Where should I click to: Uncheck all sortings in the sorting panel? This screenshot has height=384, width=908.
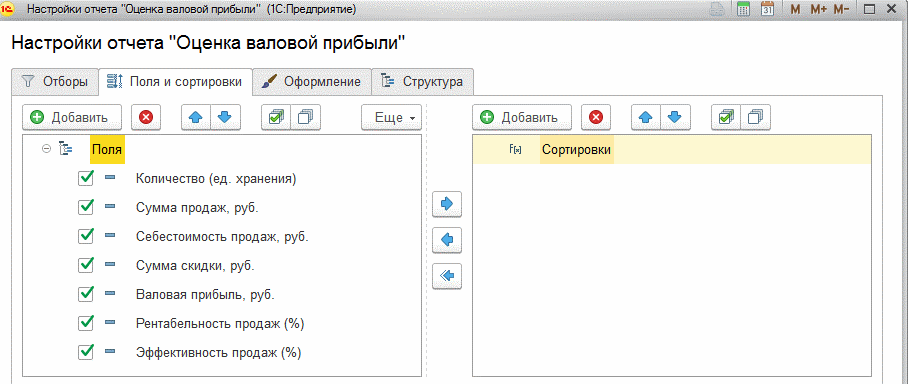click(755, 118)
